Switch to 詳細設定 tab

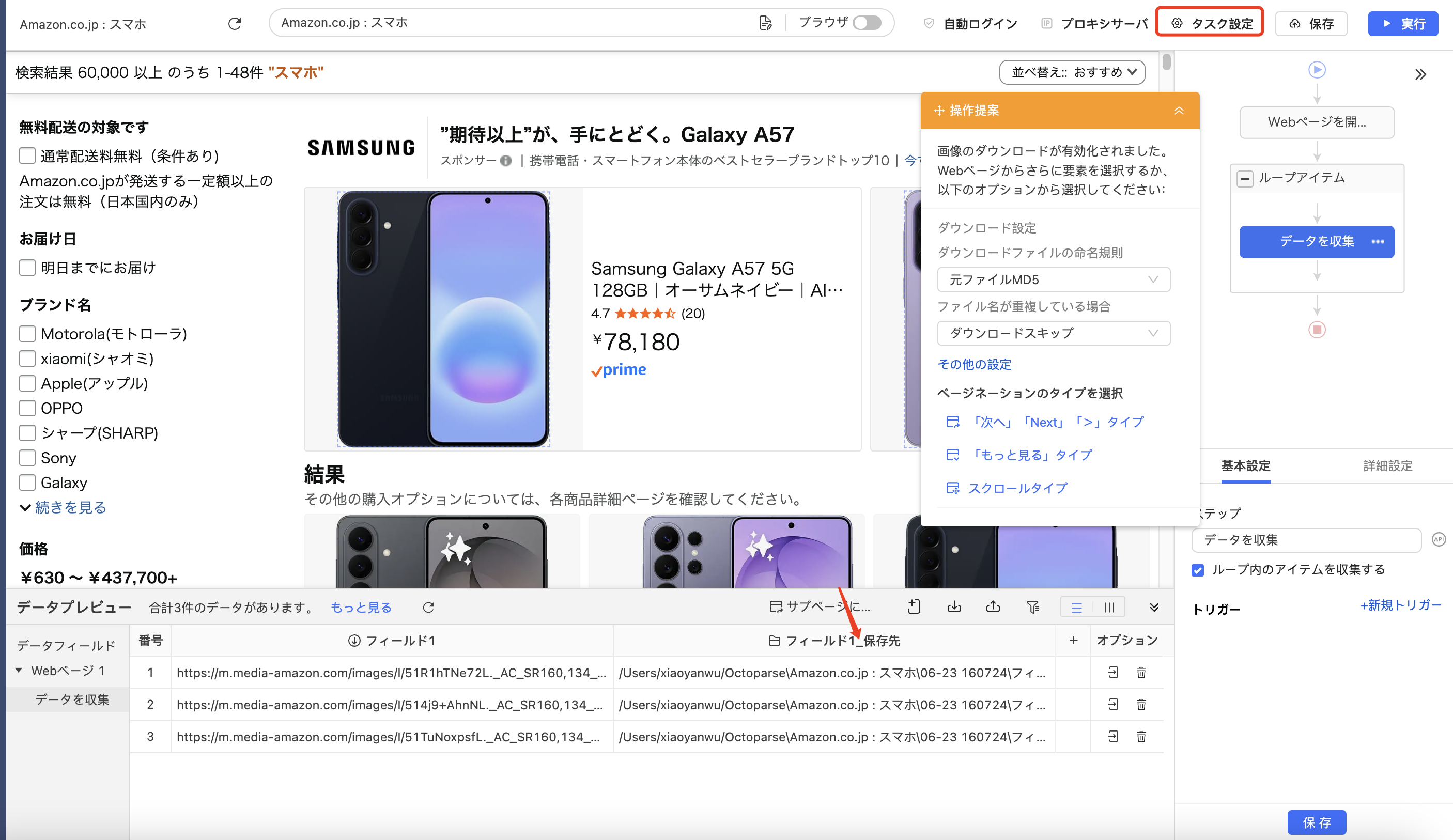coord(1388,466)
